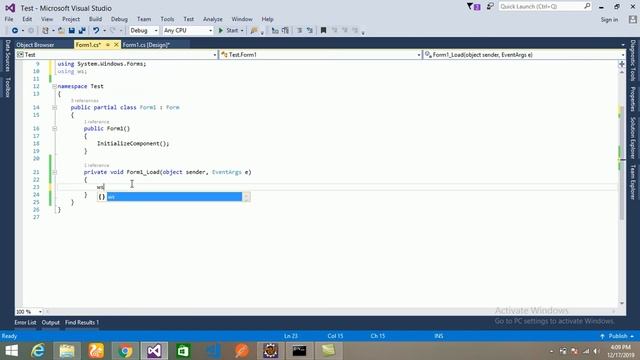Open the Build menu
The width and height of the screenshot is (640, 360).
pos(95,19)
